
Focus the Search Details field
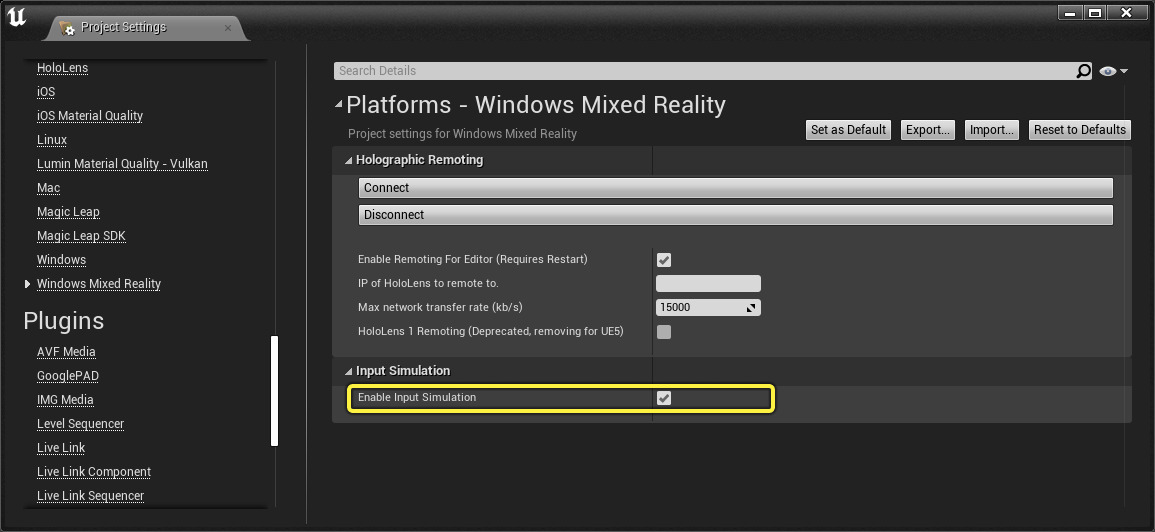704,71
